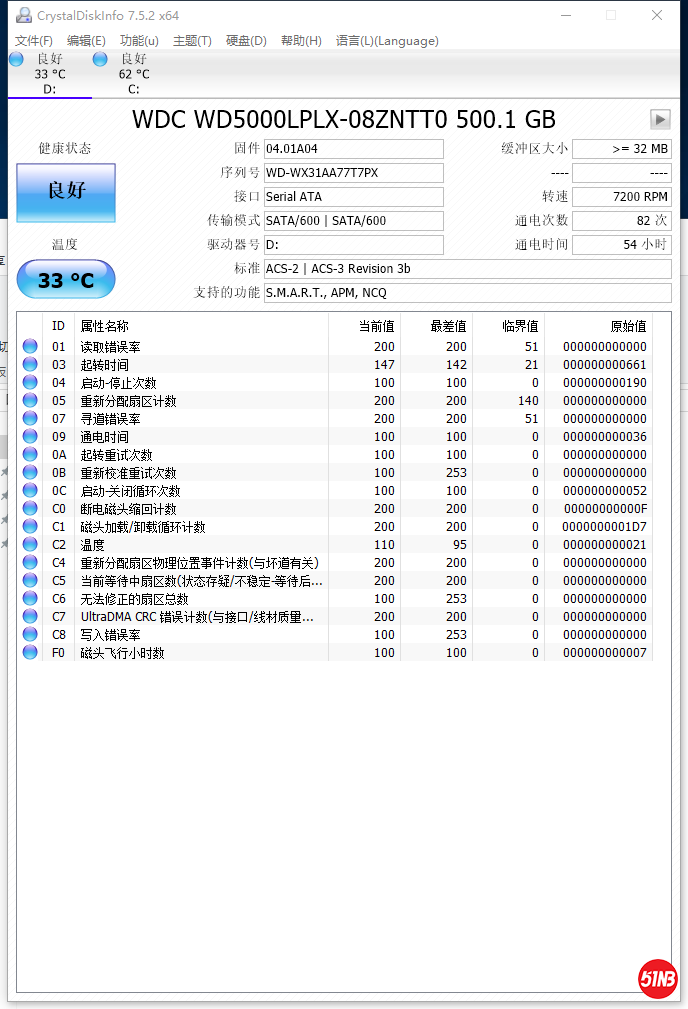
Task: Click the 固件 firmware version field
Action: click(353, 149)
